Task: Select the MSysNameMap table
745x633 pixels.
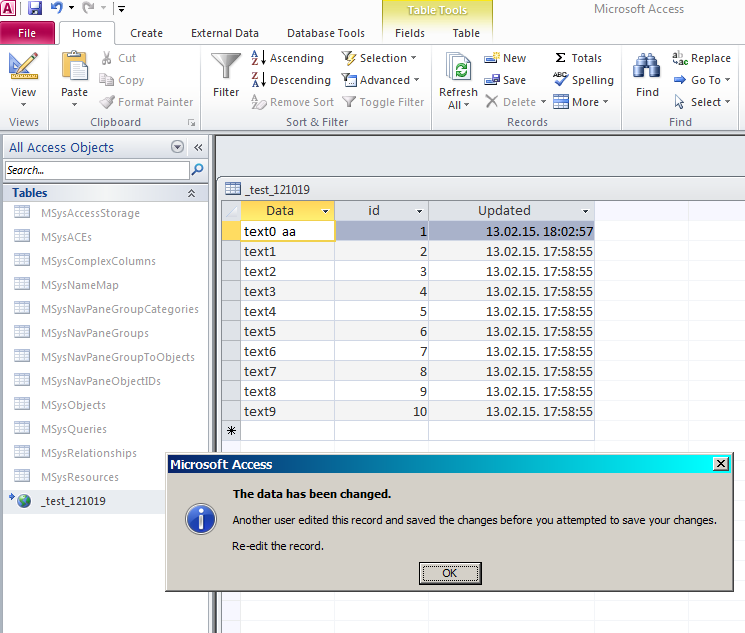Action: (x=80, y=285)
